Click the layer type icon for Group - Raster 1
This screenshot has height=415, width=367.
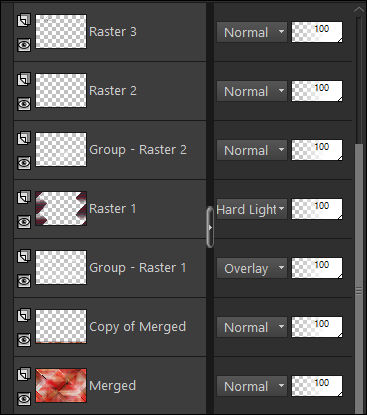coord(24,256)
